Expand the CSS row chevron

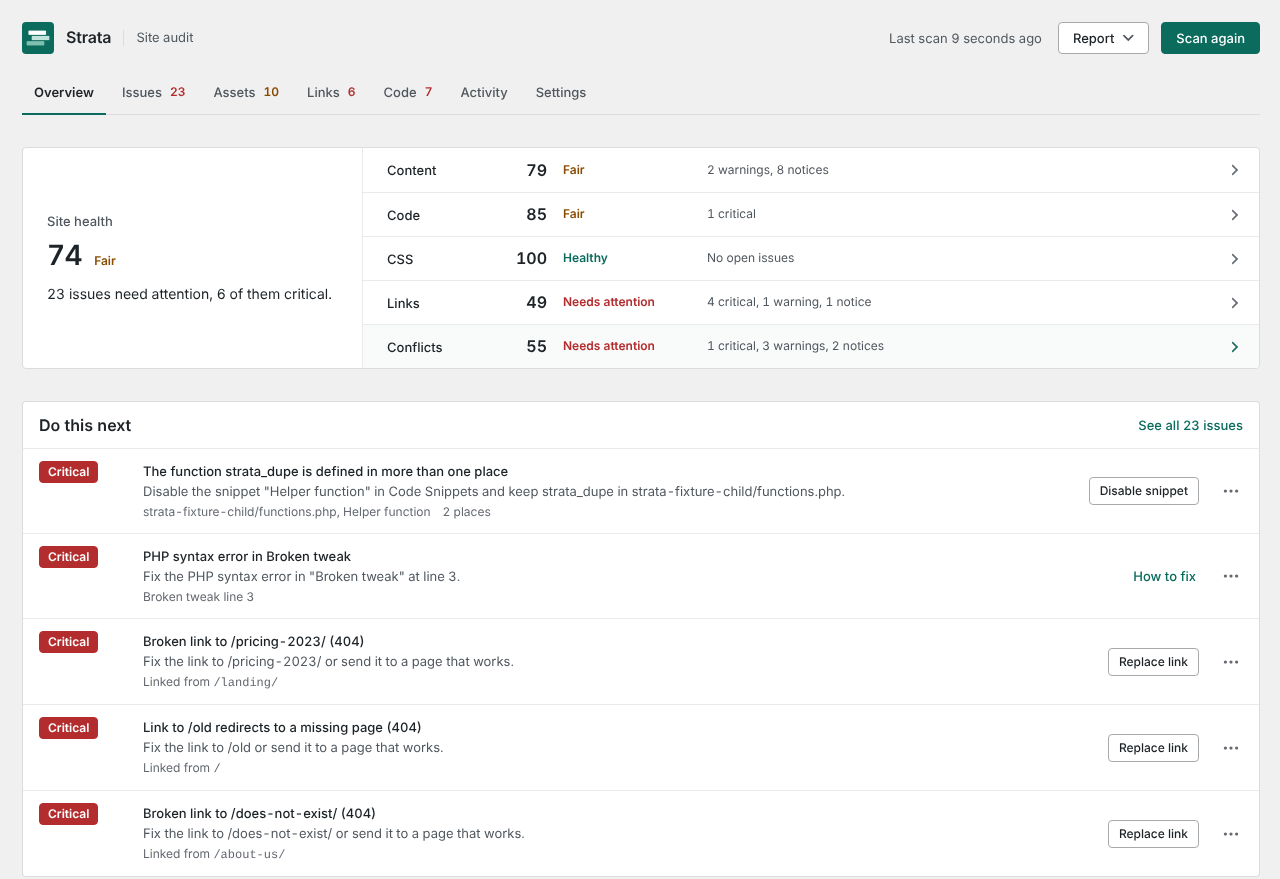point(1235,259)
